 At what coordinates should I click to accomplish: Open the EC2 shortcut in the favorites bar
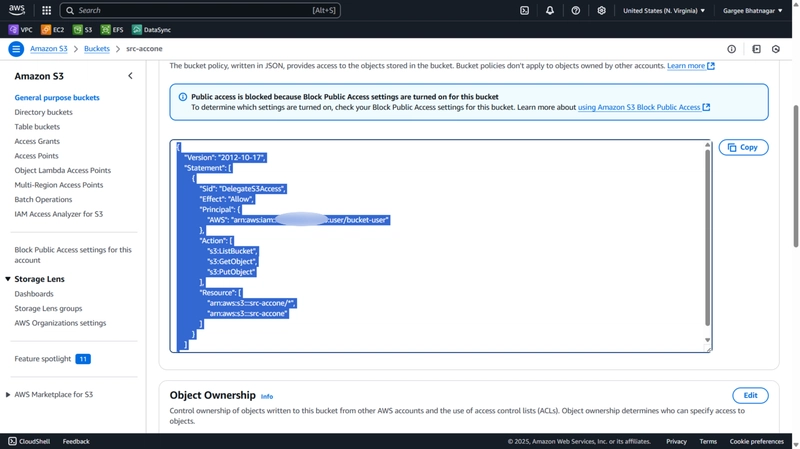[53, 30]
